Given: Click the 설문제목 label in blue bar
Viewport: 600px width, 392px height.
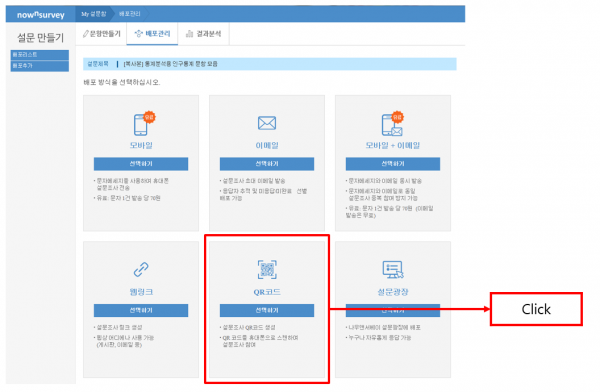Looking at the screenshot, I should click(98, 64).
